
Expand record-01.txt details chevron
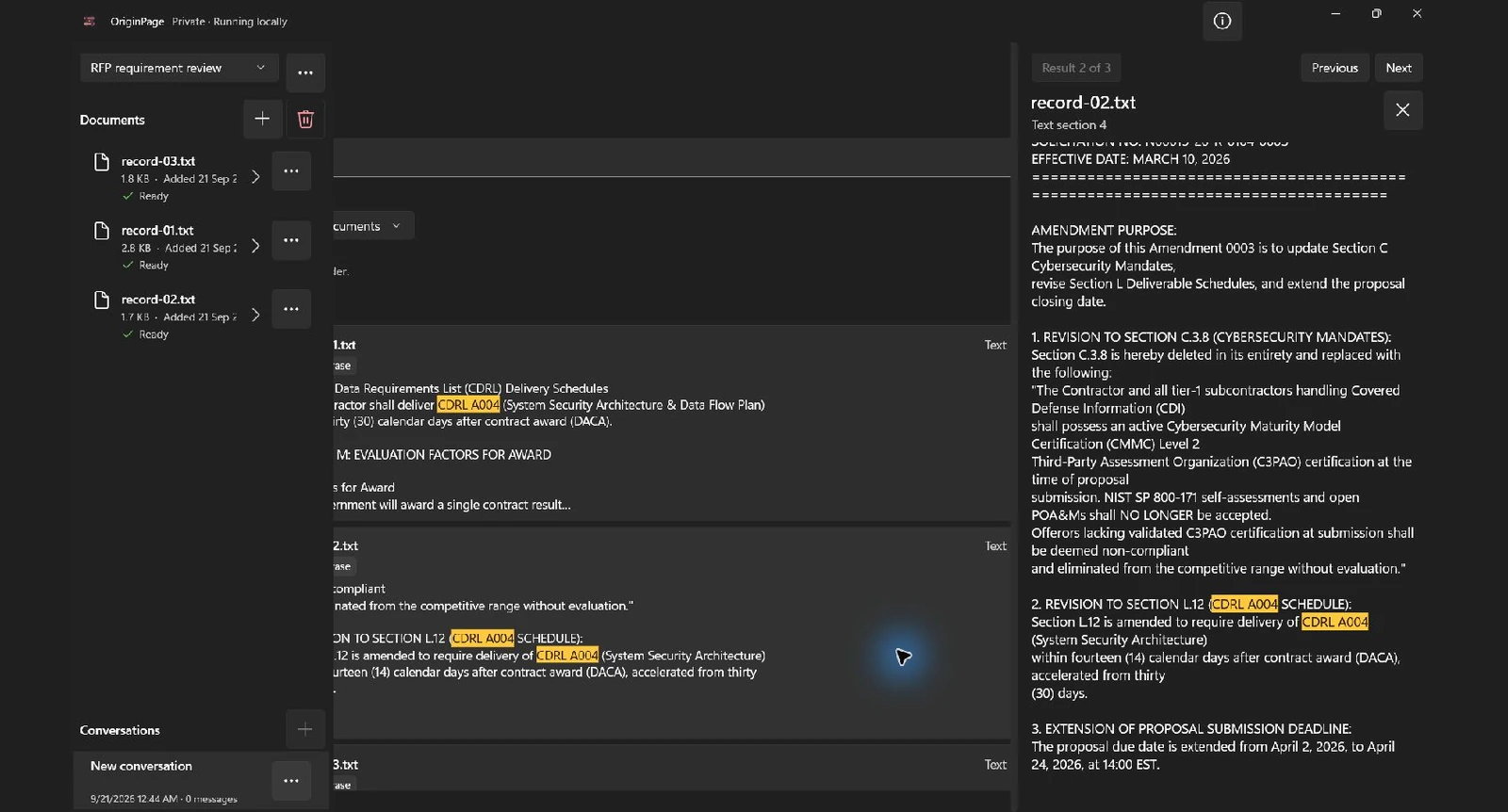pyautogui.click(x=255, y=246)
